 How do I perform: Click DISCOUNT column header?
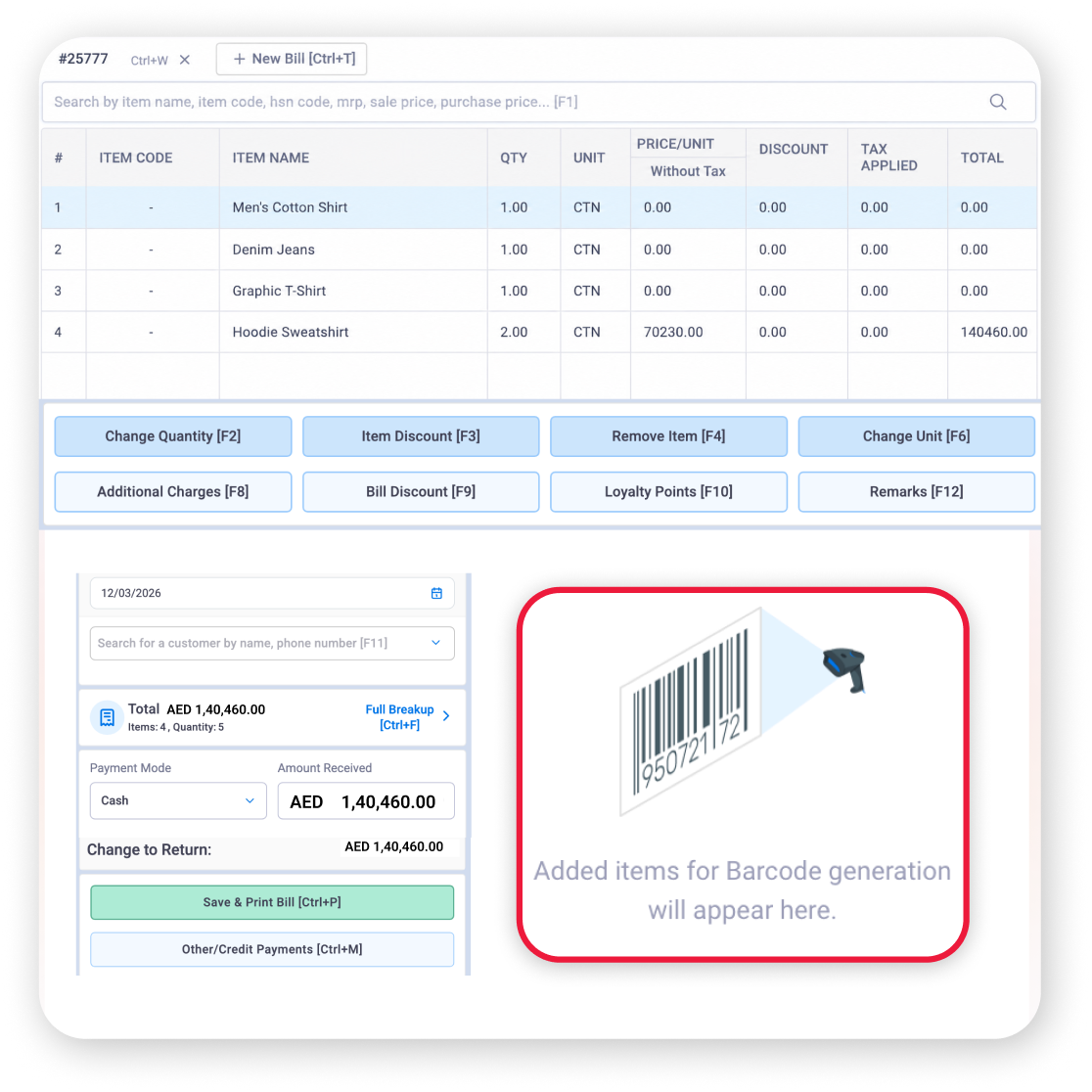point(794,149)
